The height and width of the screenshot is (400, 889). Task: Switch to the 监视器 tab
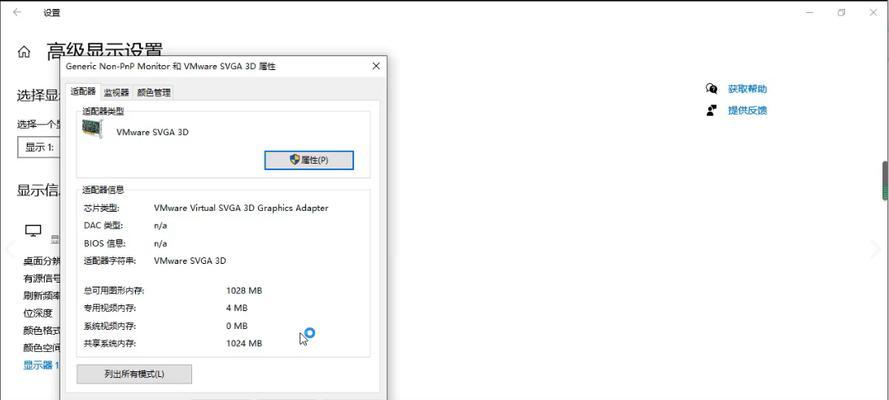click(x=116, y=92)
